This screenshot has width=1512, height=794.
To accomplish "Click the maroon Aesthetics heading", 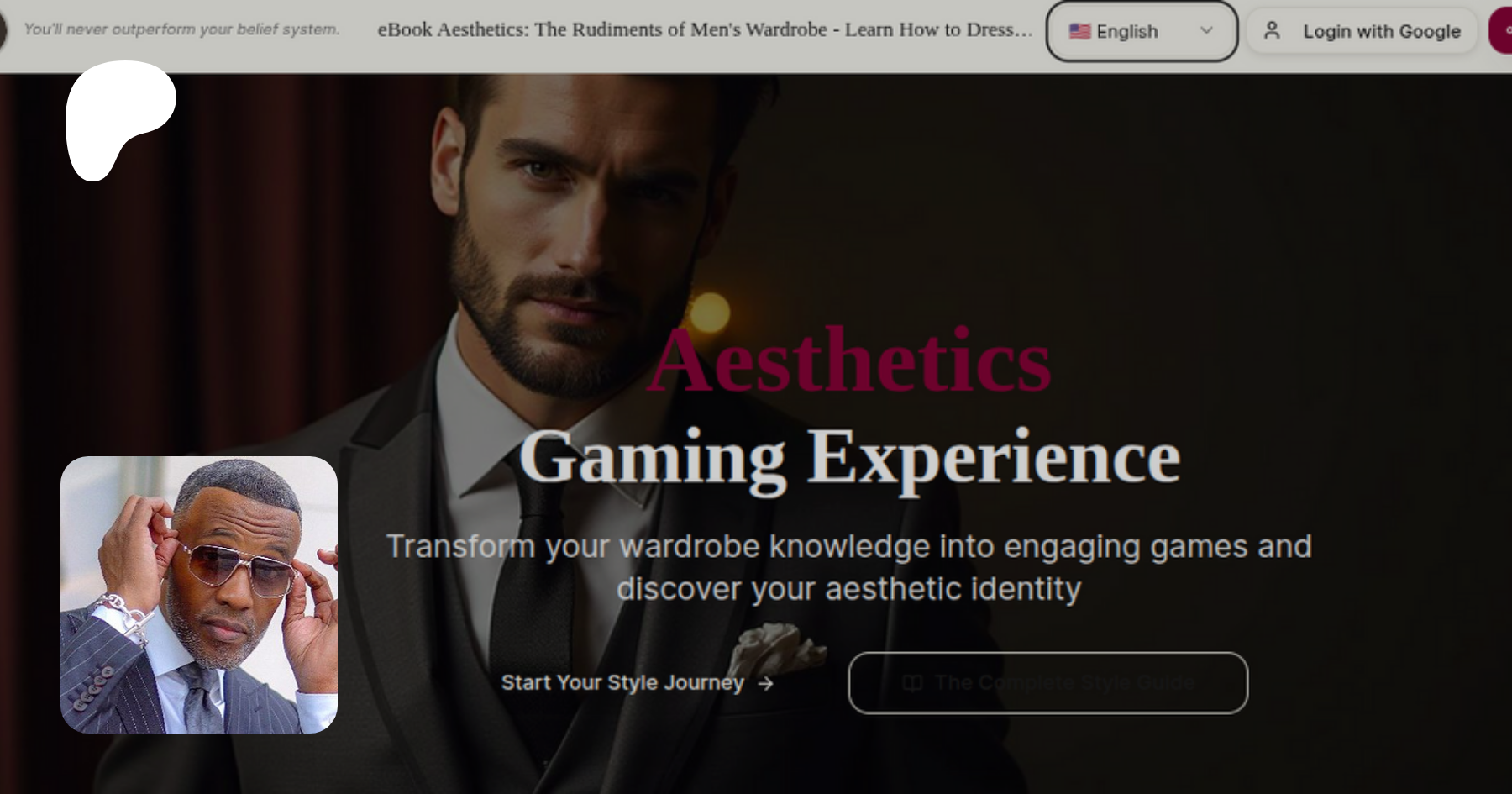I will [x=849, y=362].
